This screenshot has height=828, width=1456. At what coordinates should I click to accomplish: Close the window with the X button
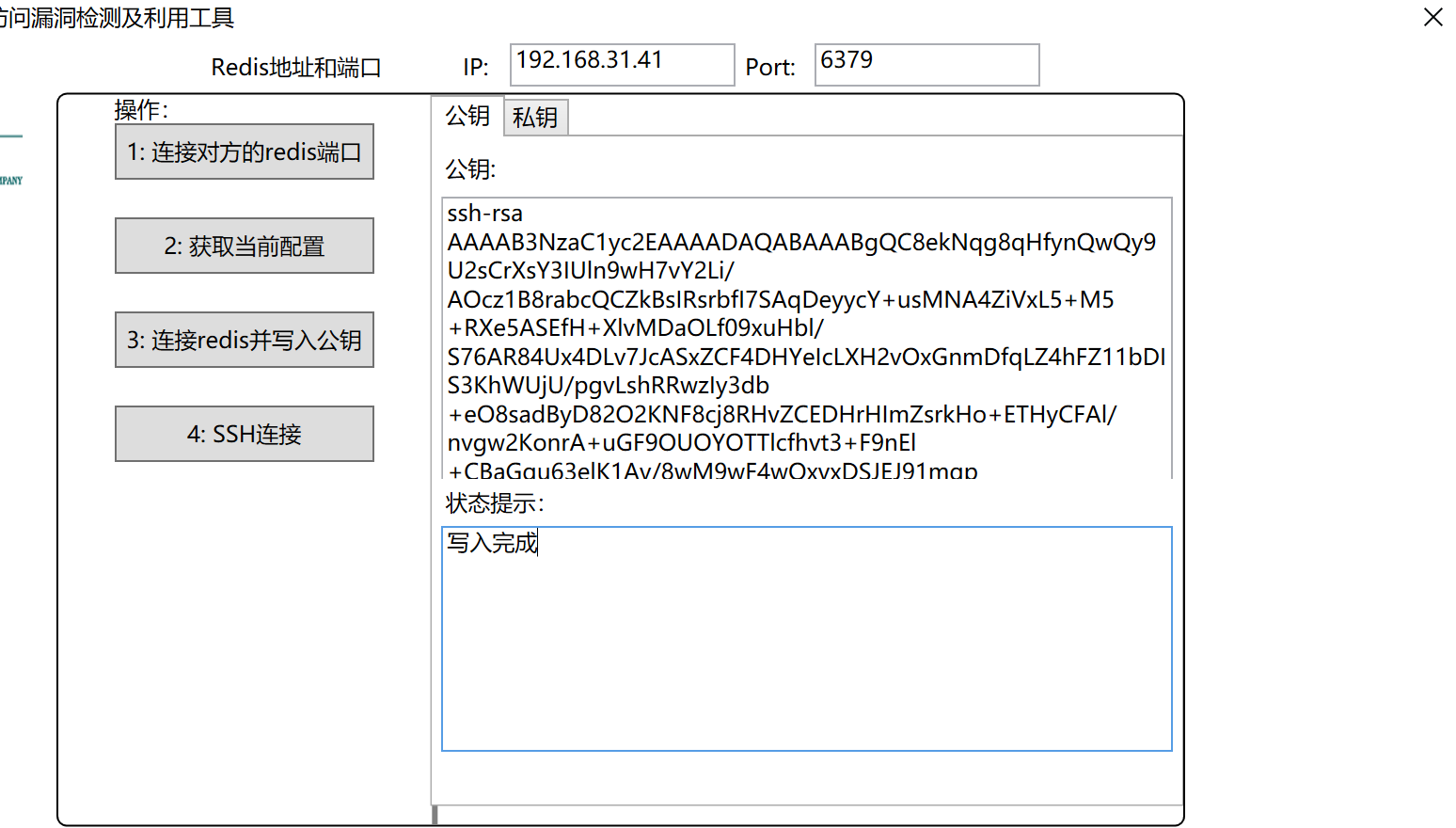pyautogui.click(x=1433, y=17)
